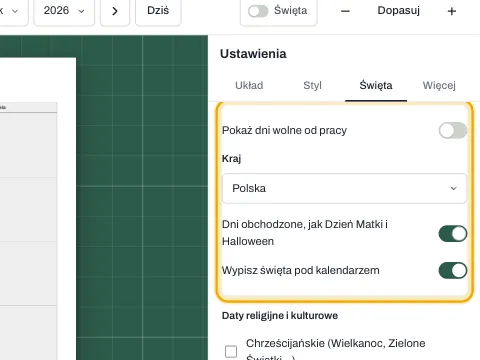
Task: Toggle the Święta switch in the toolbar
Action: (258, 11)
